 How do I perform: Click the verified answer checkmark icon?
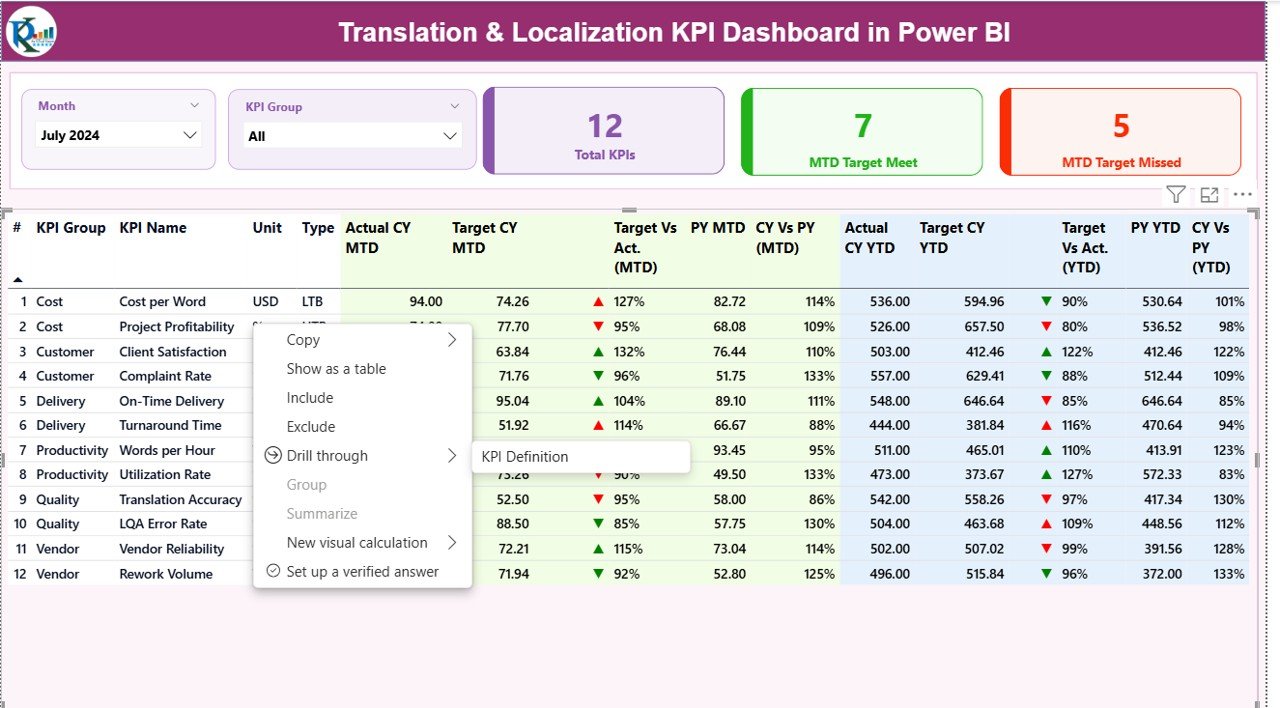pyautogui.click(x=273, y=571)
